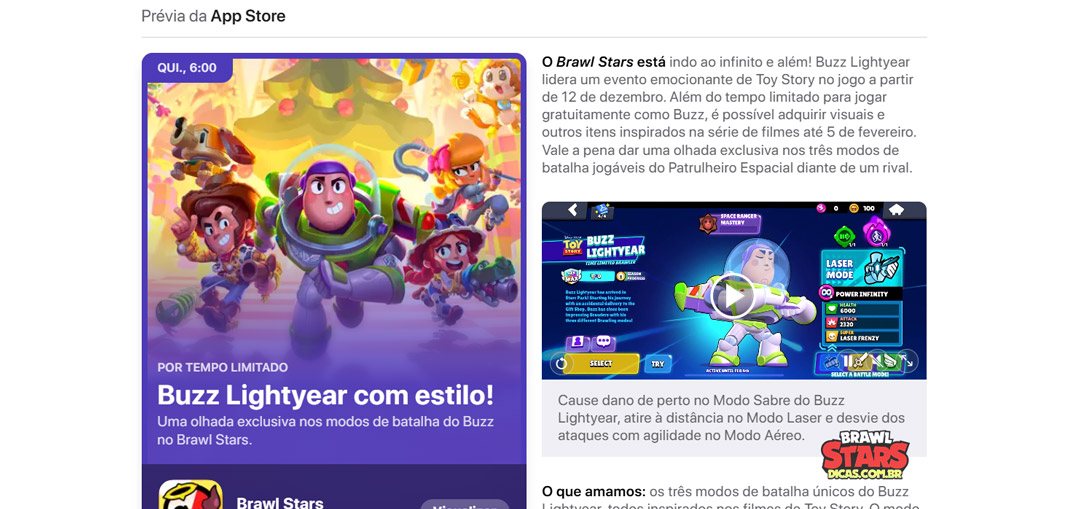Click the 100 coins counter in screenshot
This screenshot has height=509, width=1080.
pyautogui.click(x=862, y=208)
